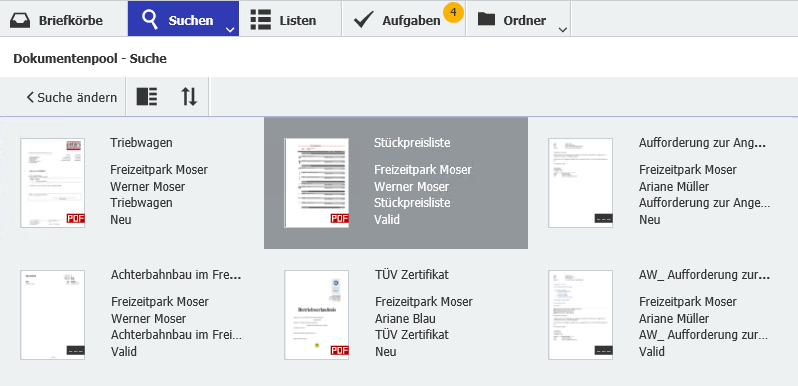This screenshot has width=798, height=386.
Task: Select the Achterbahnbau im Fre... title
Action: coord(176,275)
